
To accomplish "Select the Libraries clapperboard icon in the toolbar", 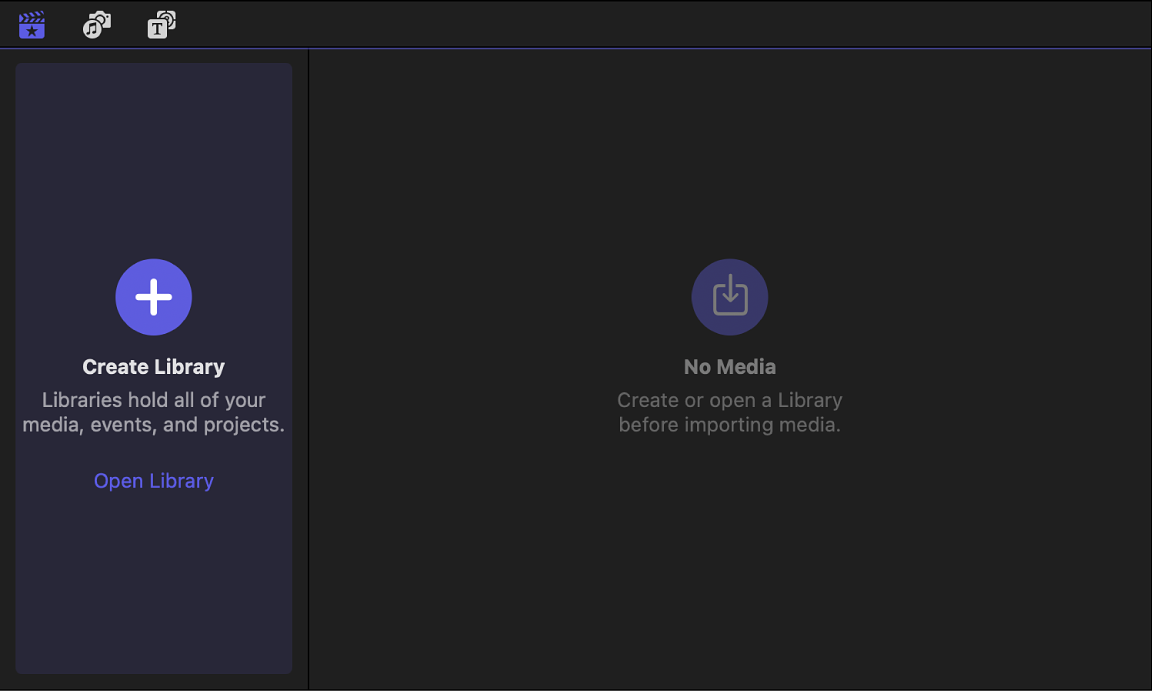I will [31, 24].
